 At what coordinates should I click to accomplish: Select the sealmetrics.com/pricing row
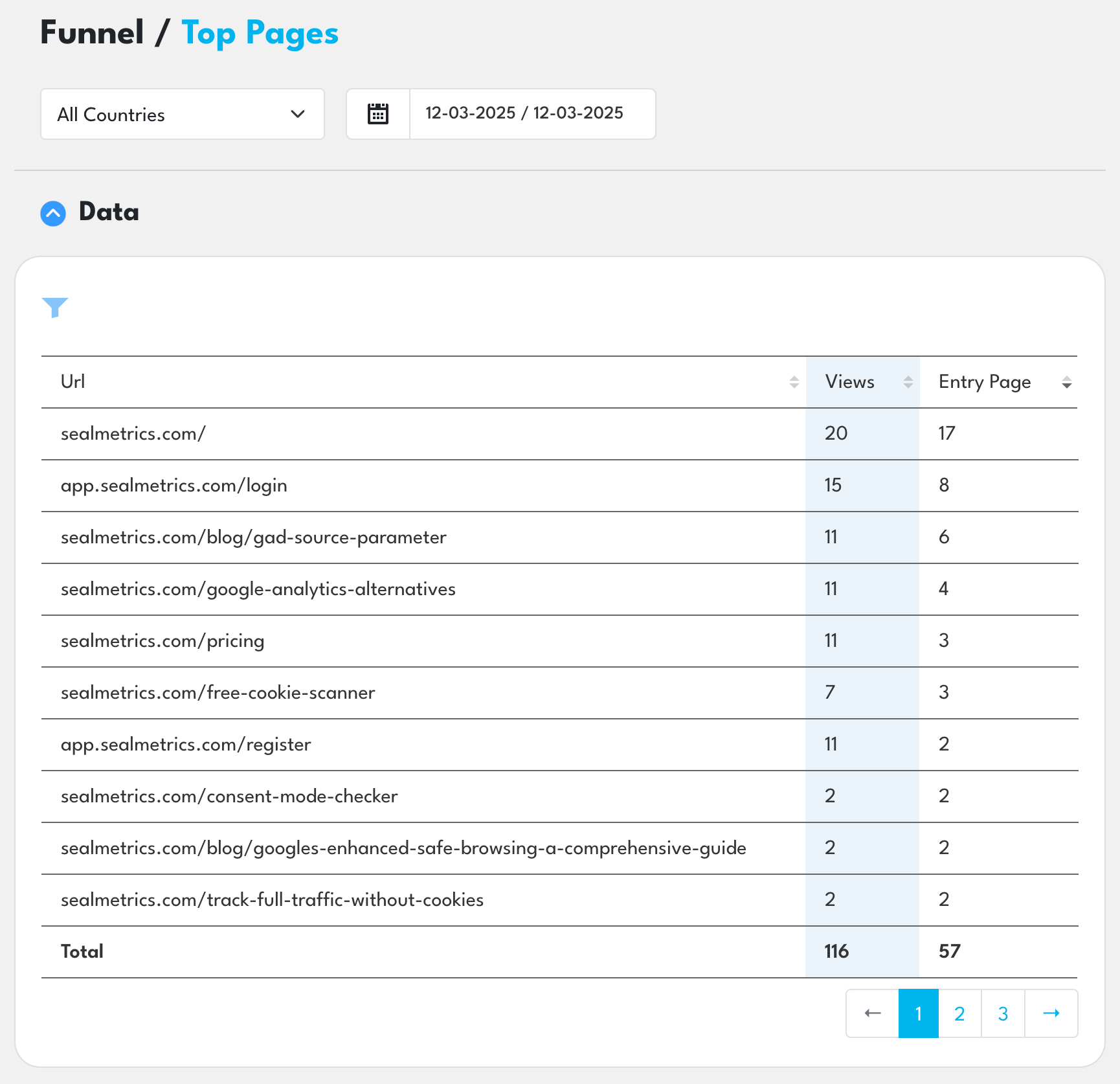[162, 641]
